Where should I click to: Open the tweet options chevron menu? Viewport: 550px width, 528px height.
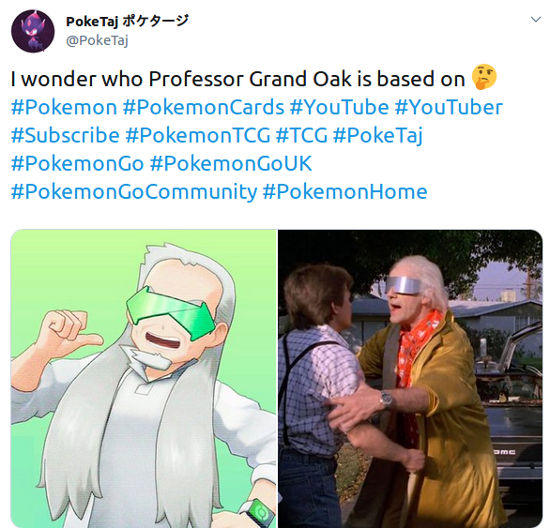tap(535, 19)
